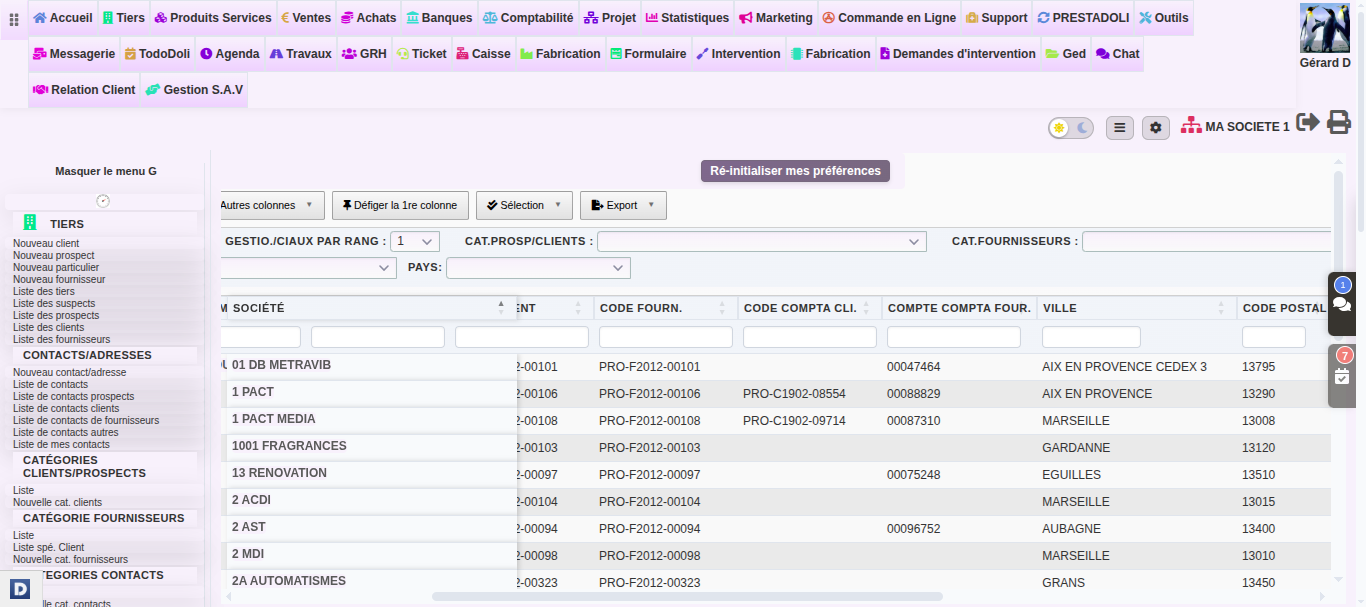The image size is (1366, 607).
Task: Expand the Export dropdown button
Action: point(623,205)
